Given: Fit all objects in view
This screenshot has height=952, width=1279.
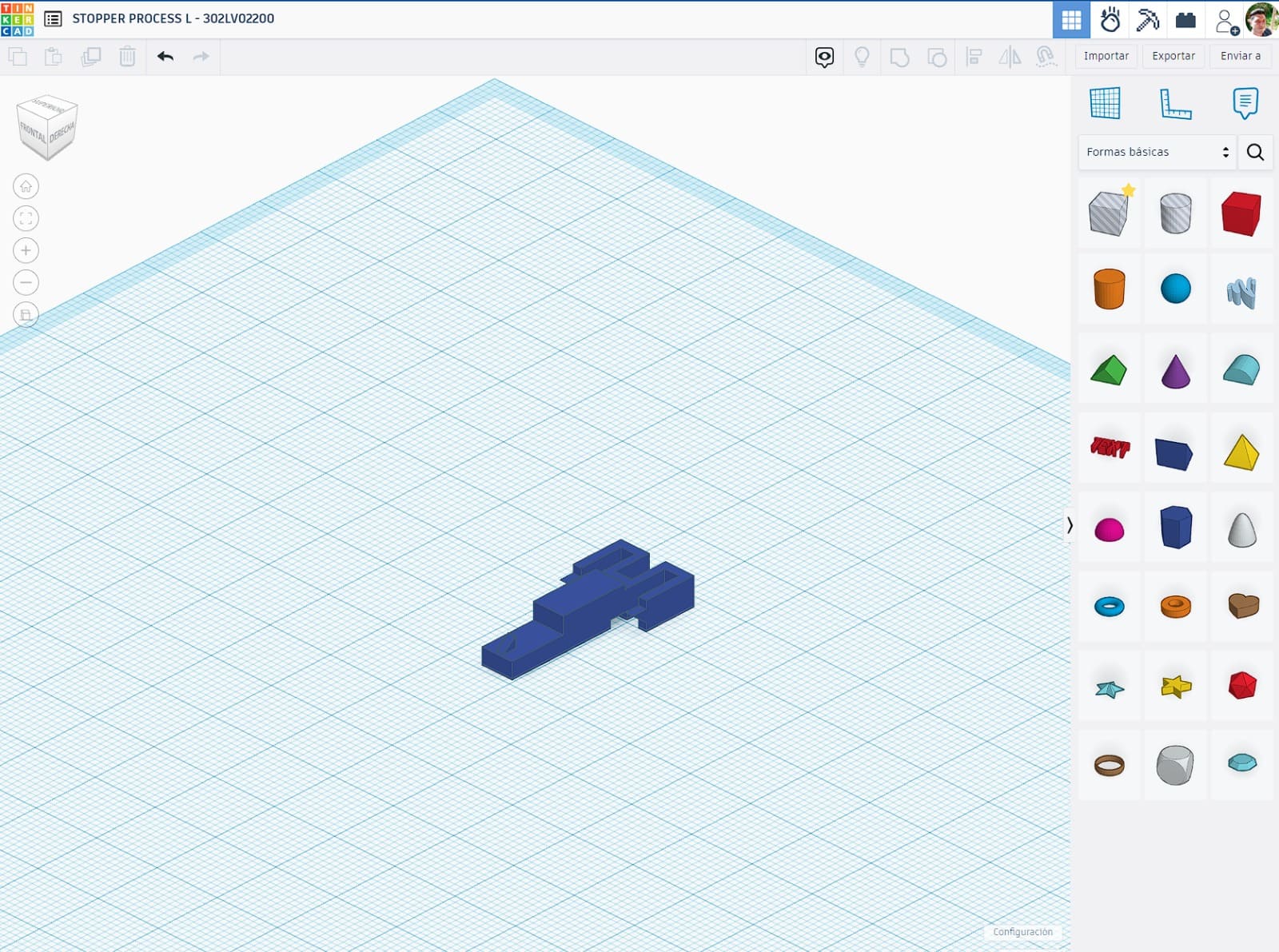Looking at the screenshot, I should click(26, 219).
